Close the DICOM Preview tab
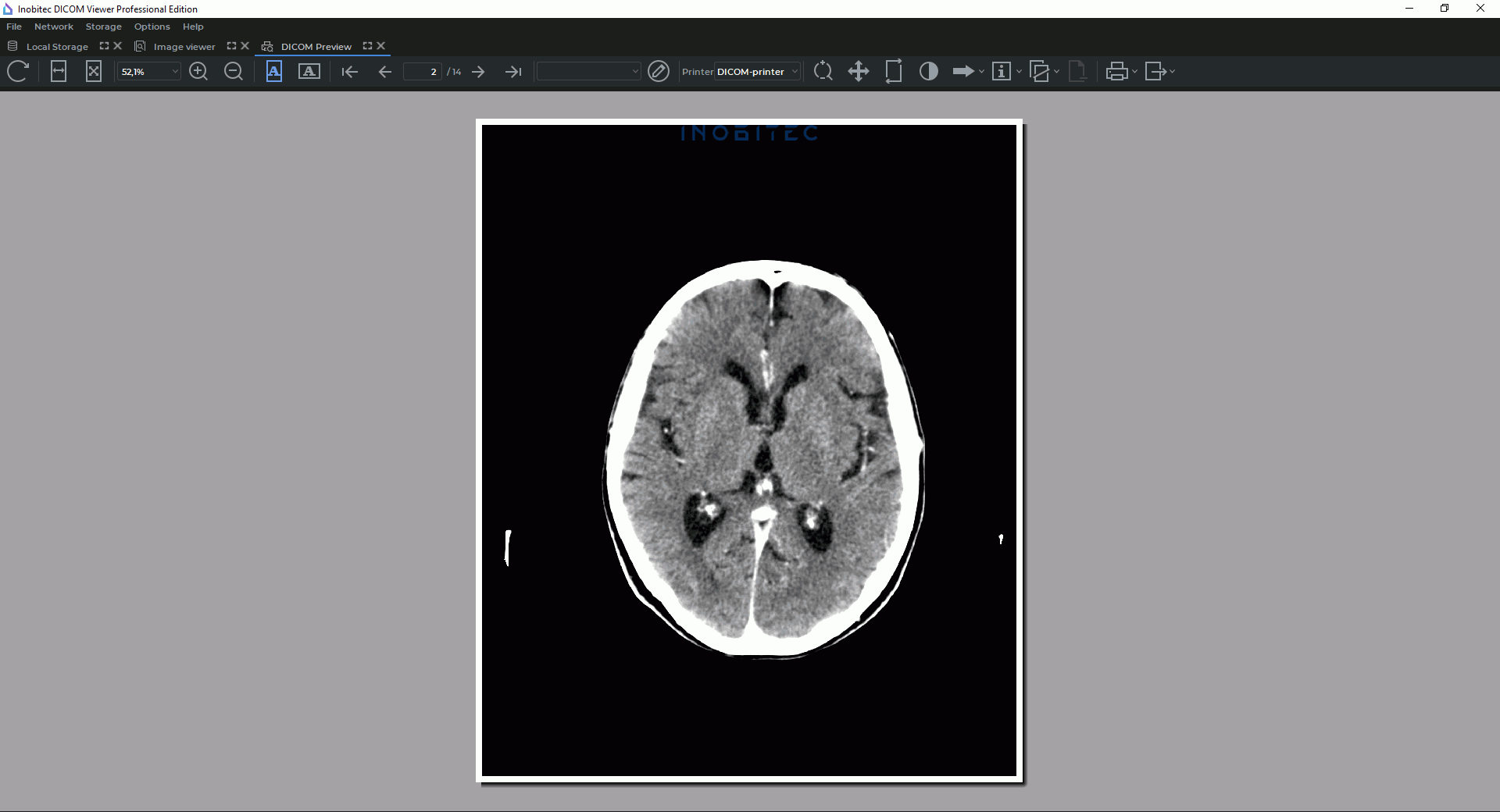 coord(381,46)
